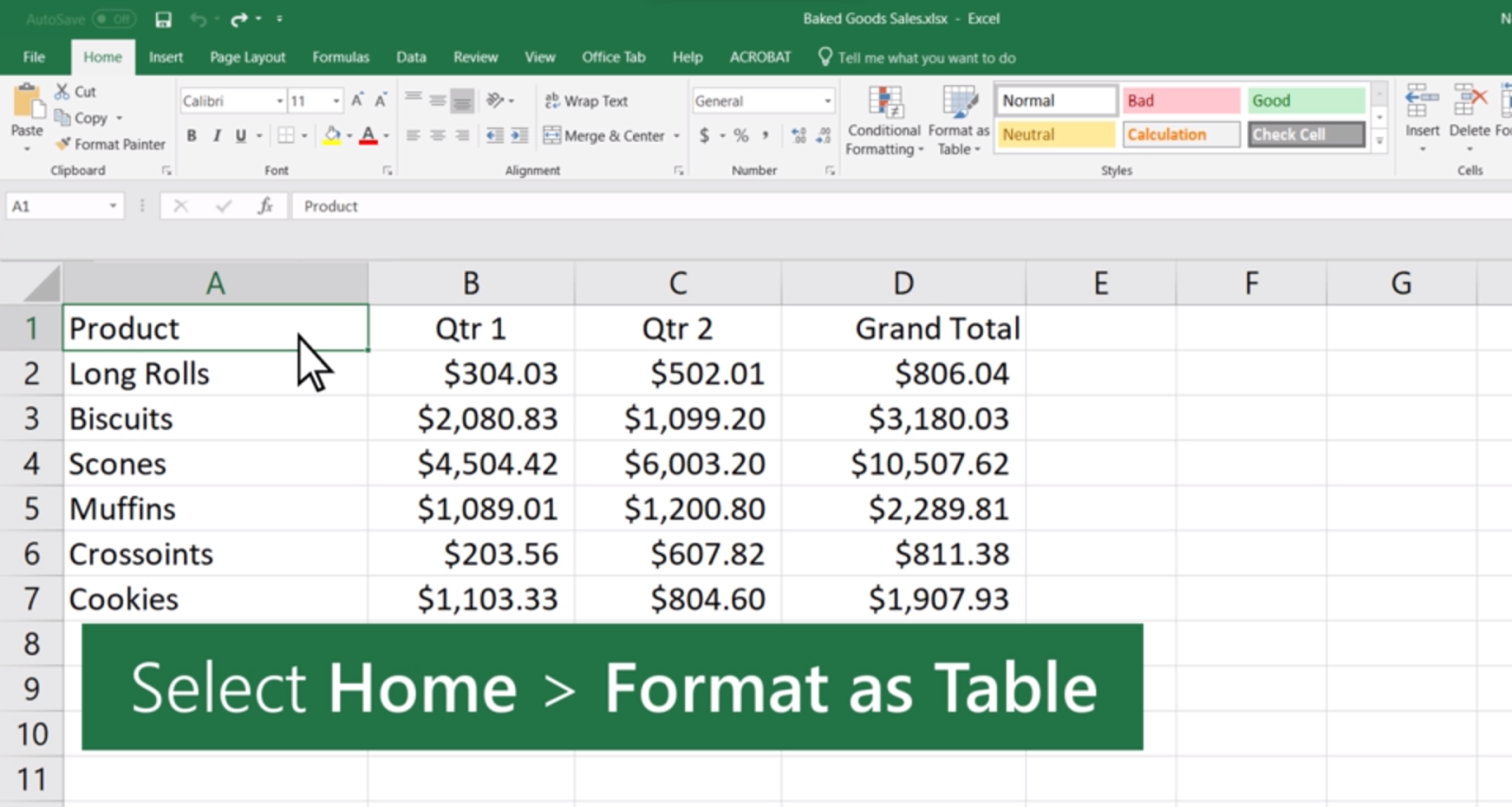Click the Undo arrow icon
The height and width of the screenshot is (807, 1512).
click(x=198, y=19)
